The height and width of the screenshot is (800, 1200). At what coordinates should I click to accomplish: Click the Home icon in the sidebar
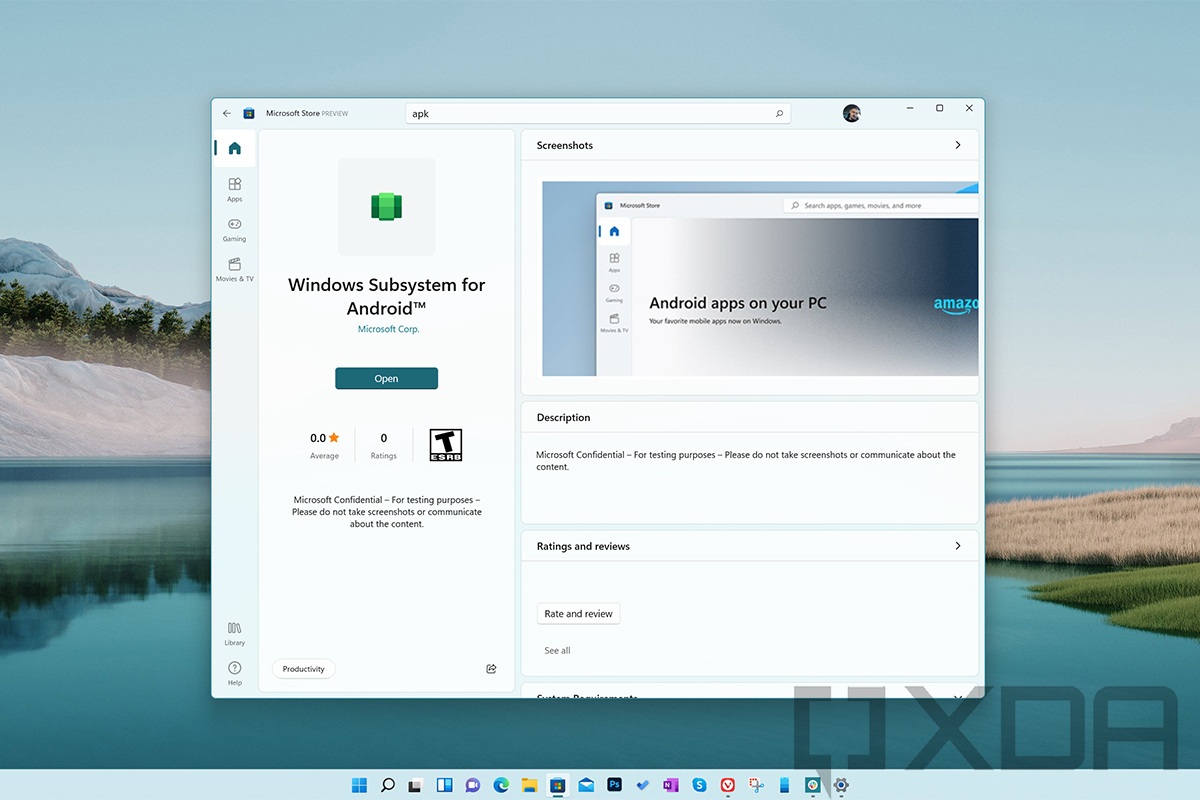(234, 147)
